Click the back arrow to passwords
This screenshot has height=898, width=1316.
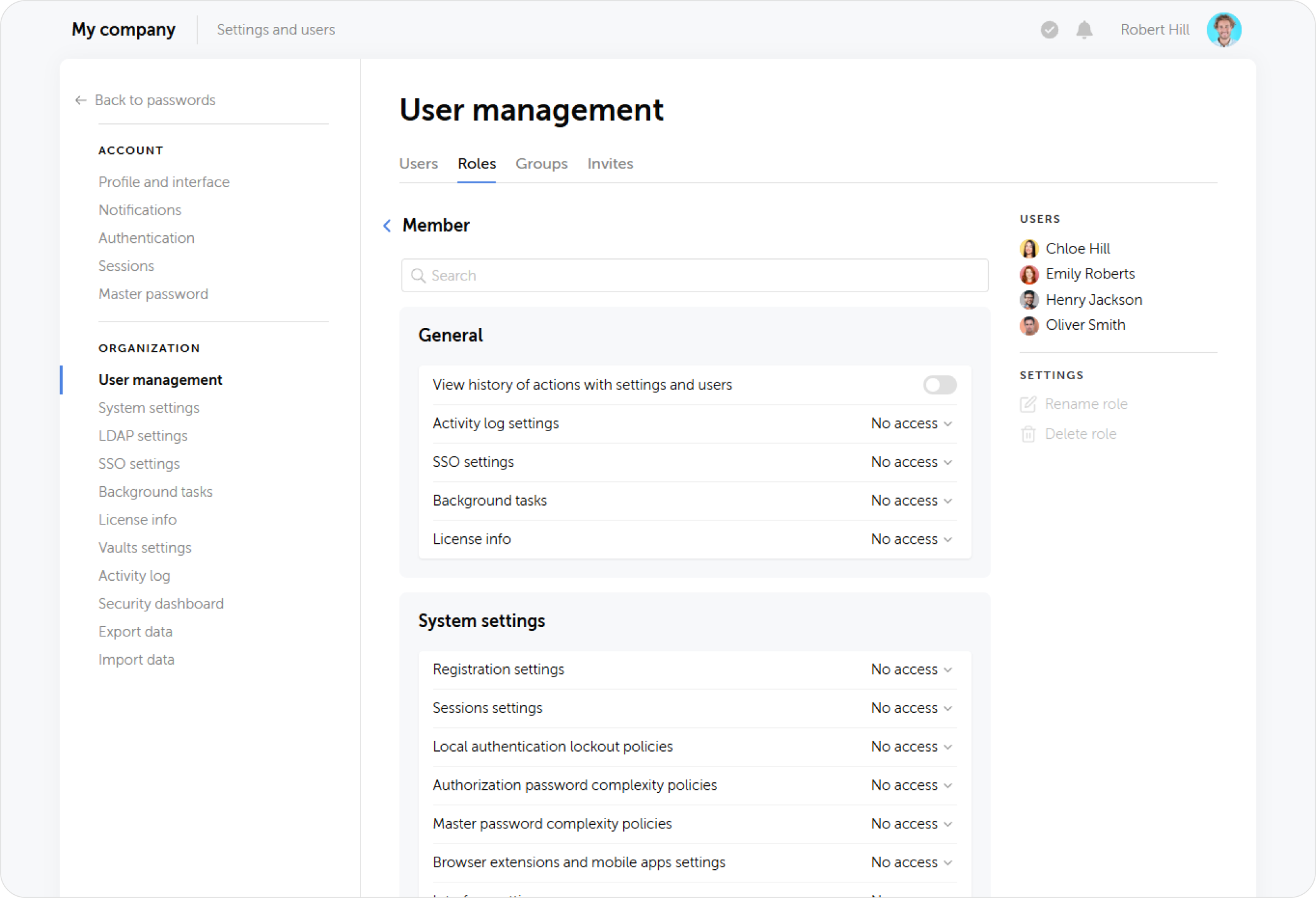point(81,100)
